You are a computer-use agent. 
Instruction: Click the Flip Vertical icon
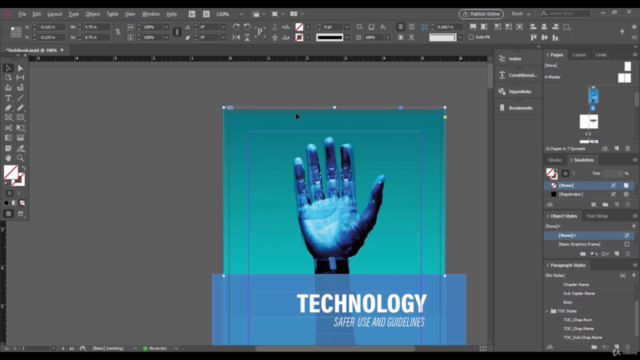coord(247,38)
